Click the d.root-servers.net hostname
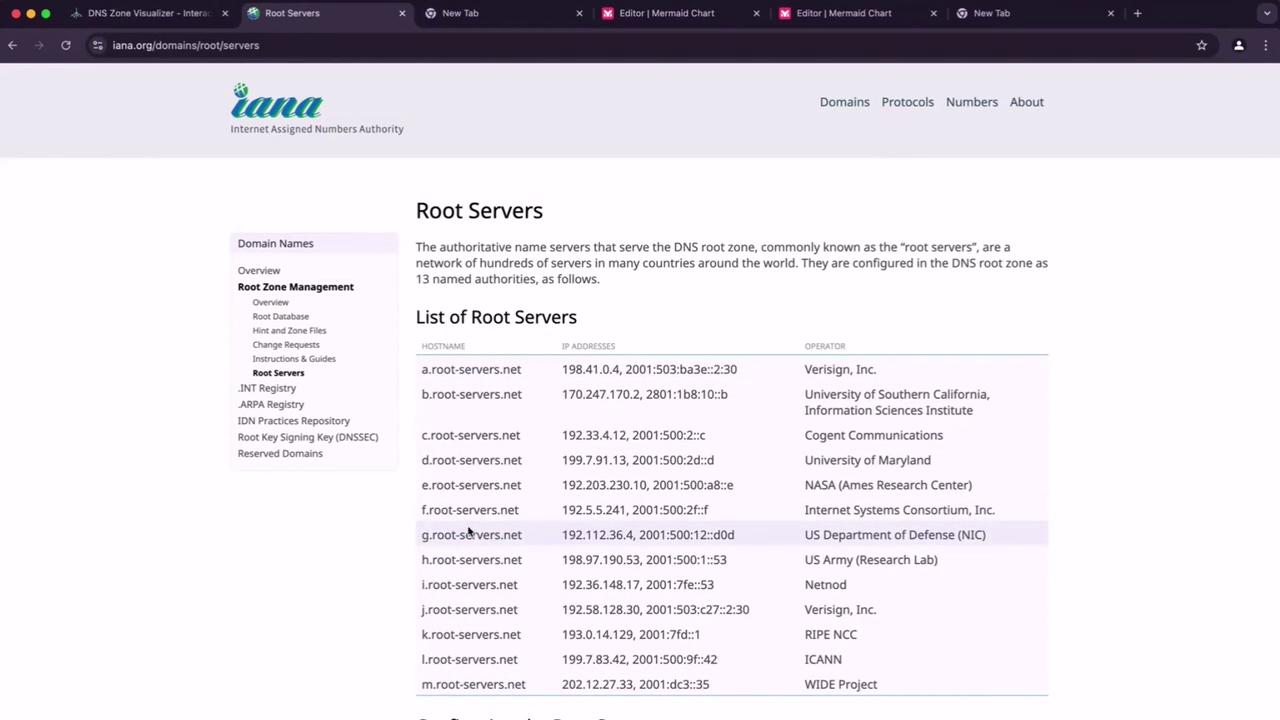Screen dimensions: 1280x720 click(472, 461)
